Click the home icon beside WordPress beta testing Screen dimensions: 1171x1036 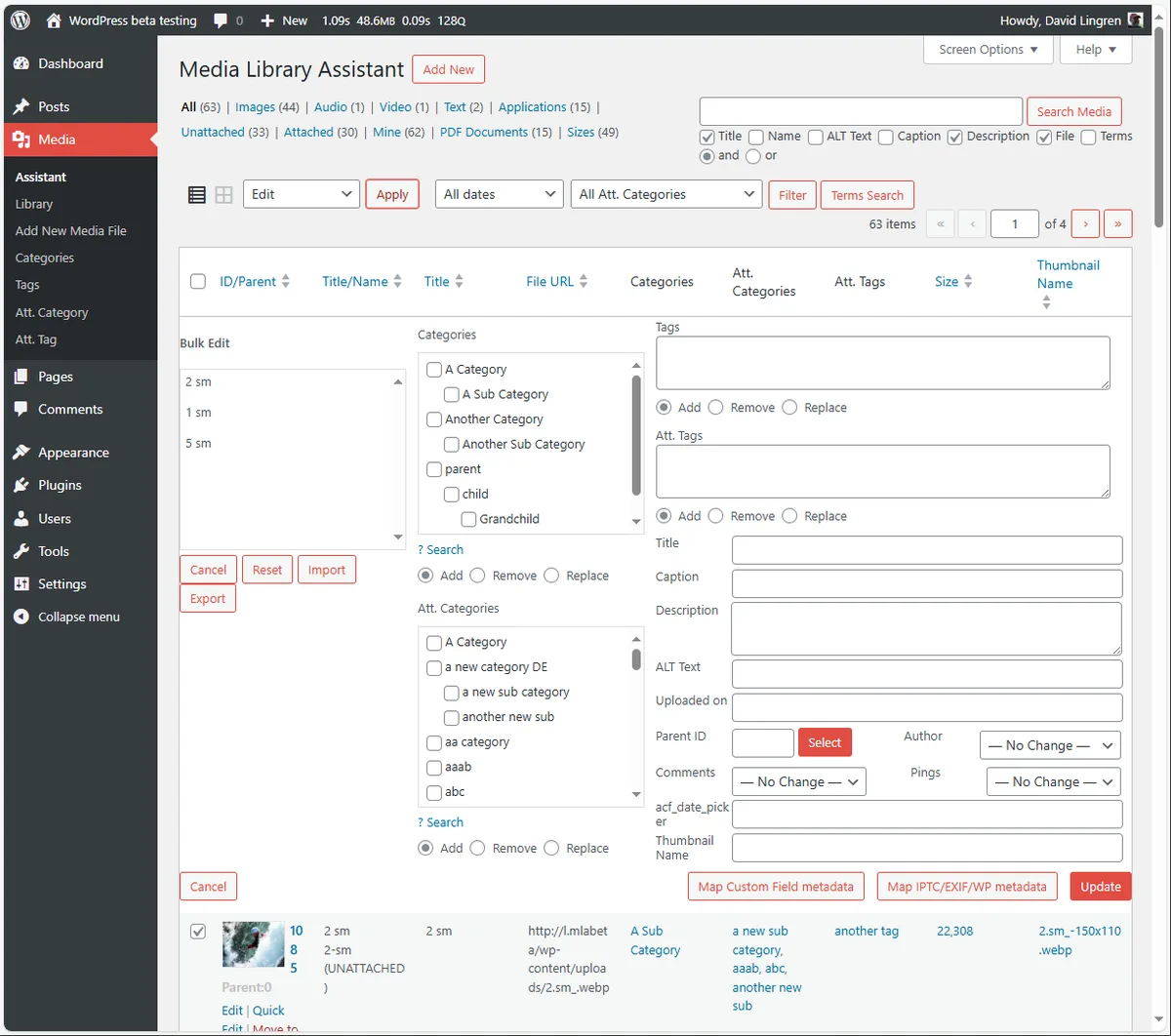click(54, 20)
